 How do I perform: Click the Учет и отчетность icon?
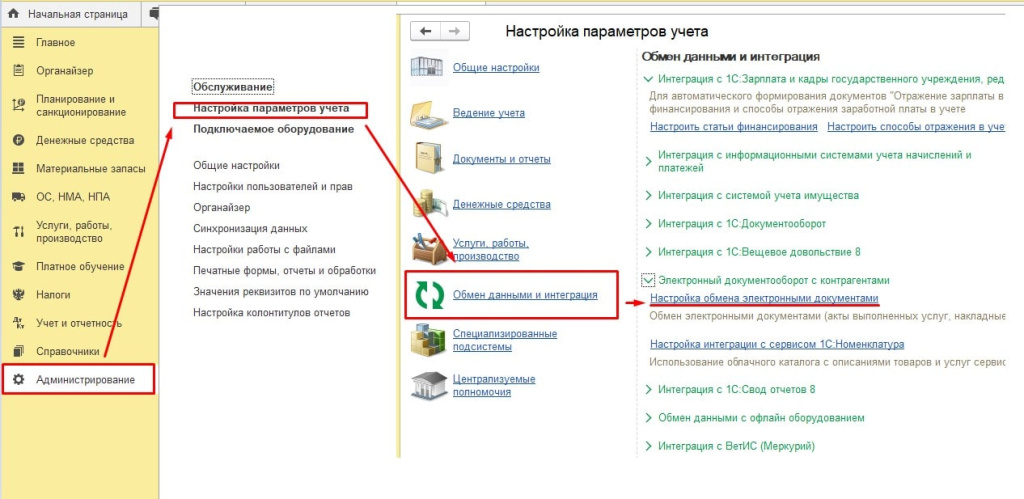coord(18,323)
